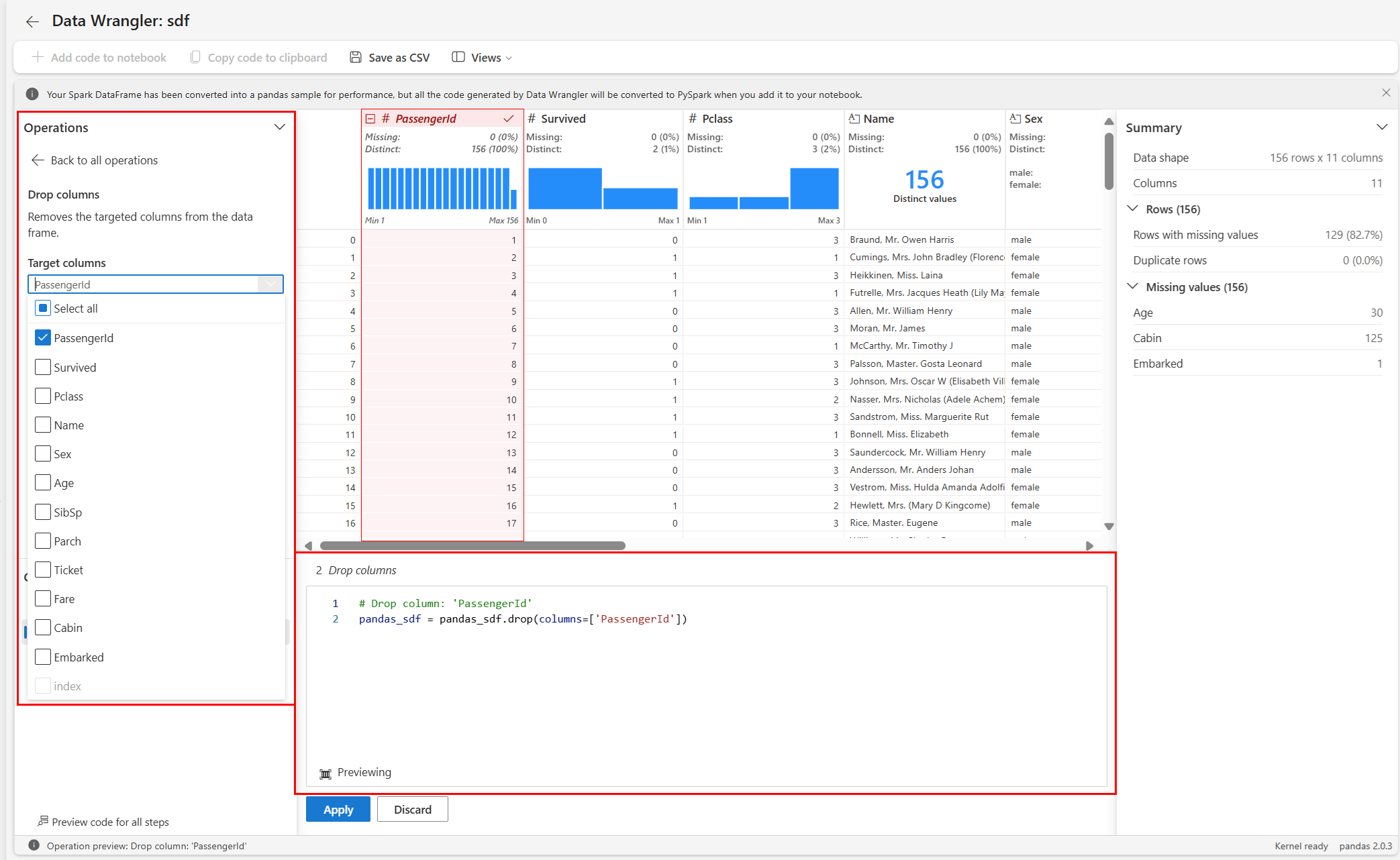Check the Fare column checkbox
The image size is (1400, 860).
click(43, 598)
